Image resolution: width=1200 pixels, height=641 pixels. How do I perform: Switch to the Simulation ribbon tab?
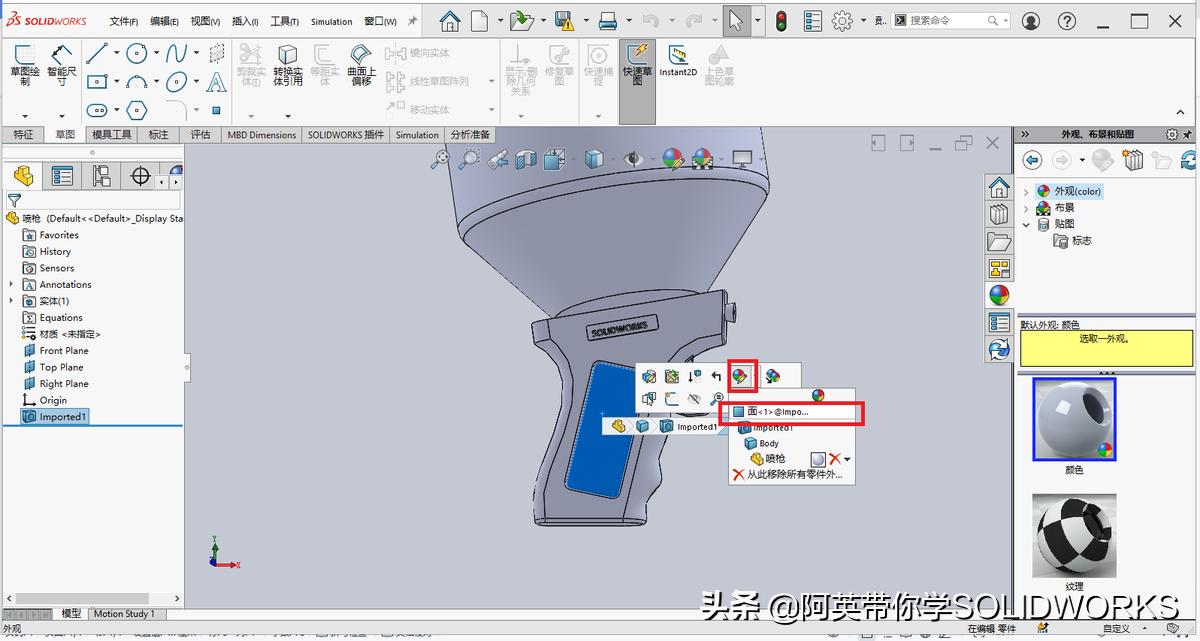click(417, 134)
